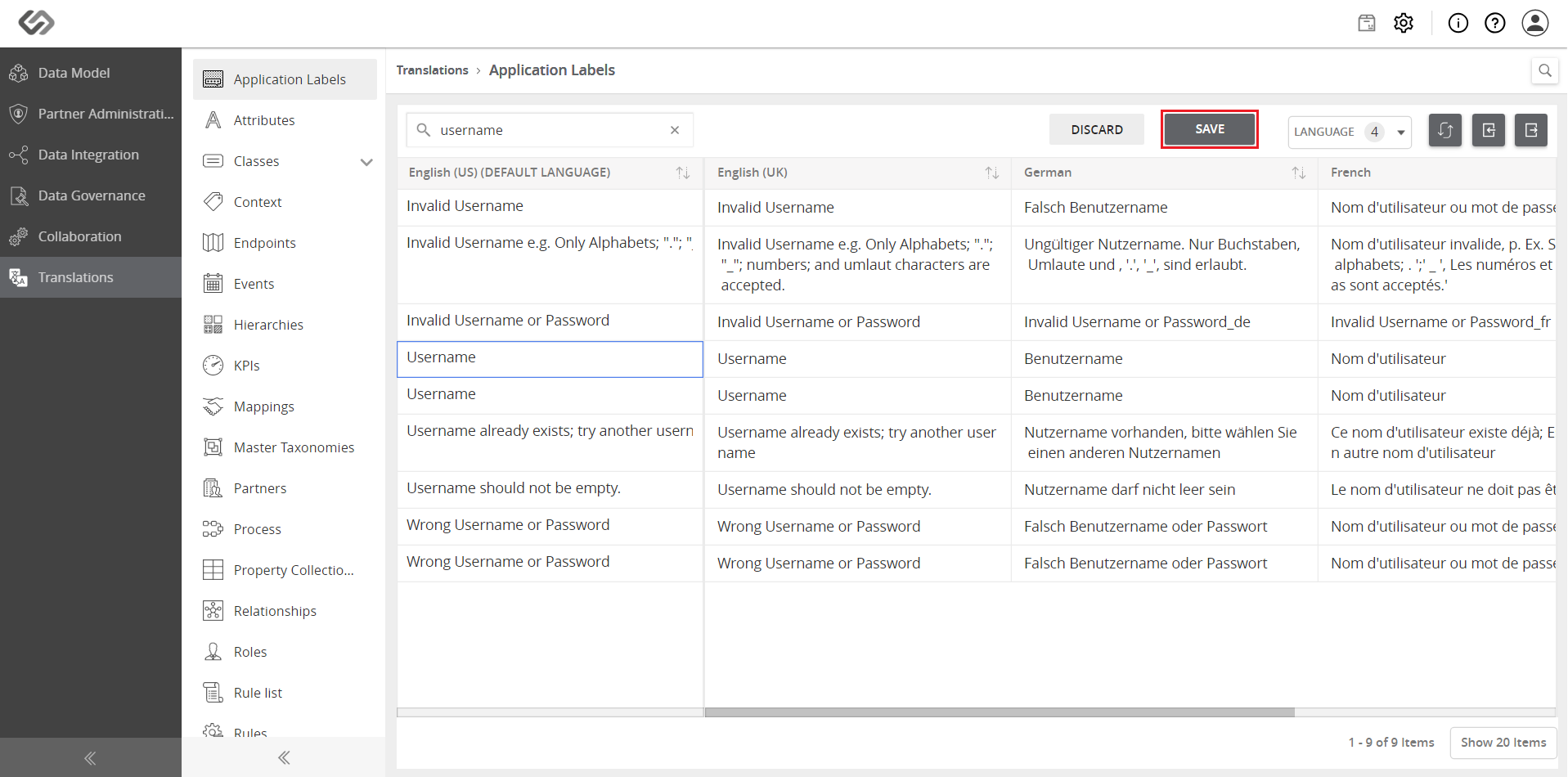Open Roles submenu item
This screenshot has width=1568, height=777.
click(x=285, y=652)
